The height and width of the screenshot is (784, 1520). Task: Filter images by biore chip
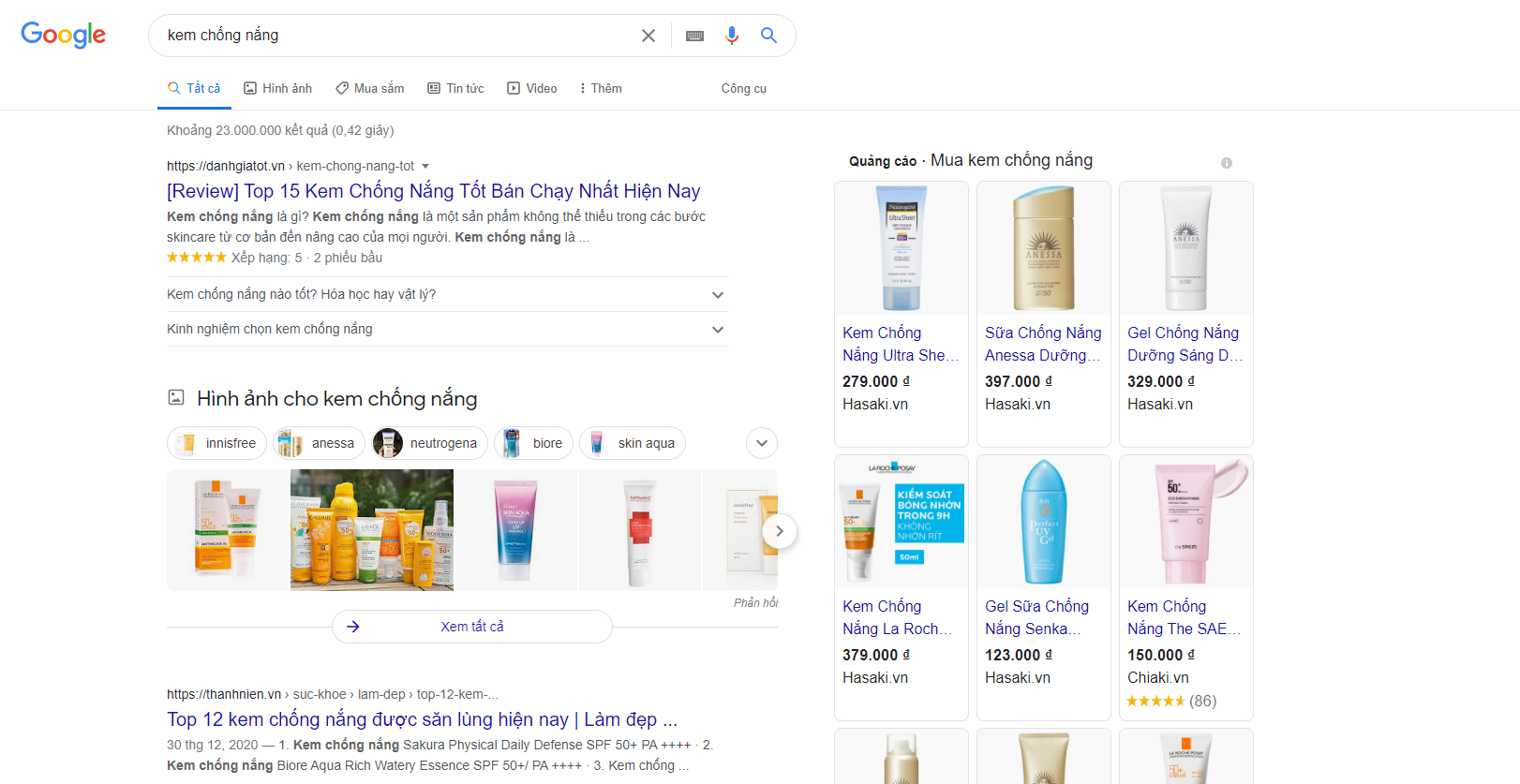pyautogui.click(x=534, y=443)
